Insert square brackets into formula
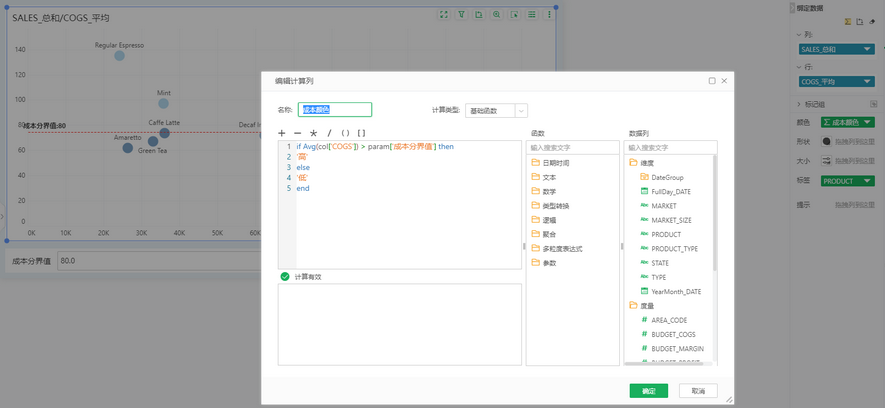 coord(361,133)
